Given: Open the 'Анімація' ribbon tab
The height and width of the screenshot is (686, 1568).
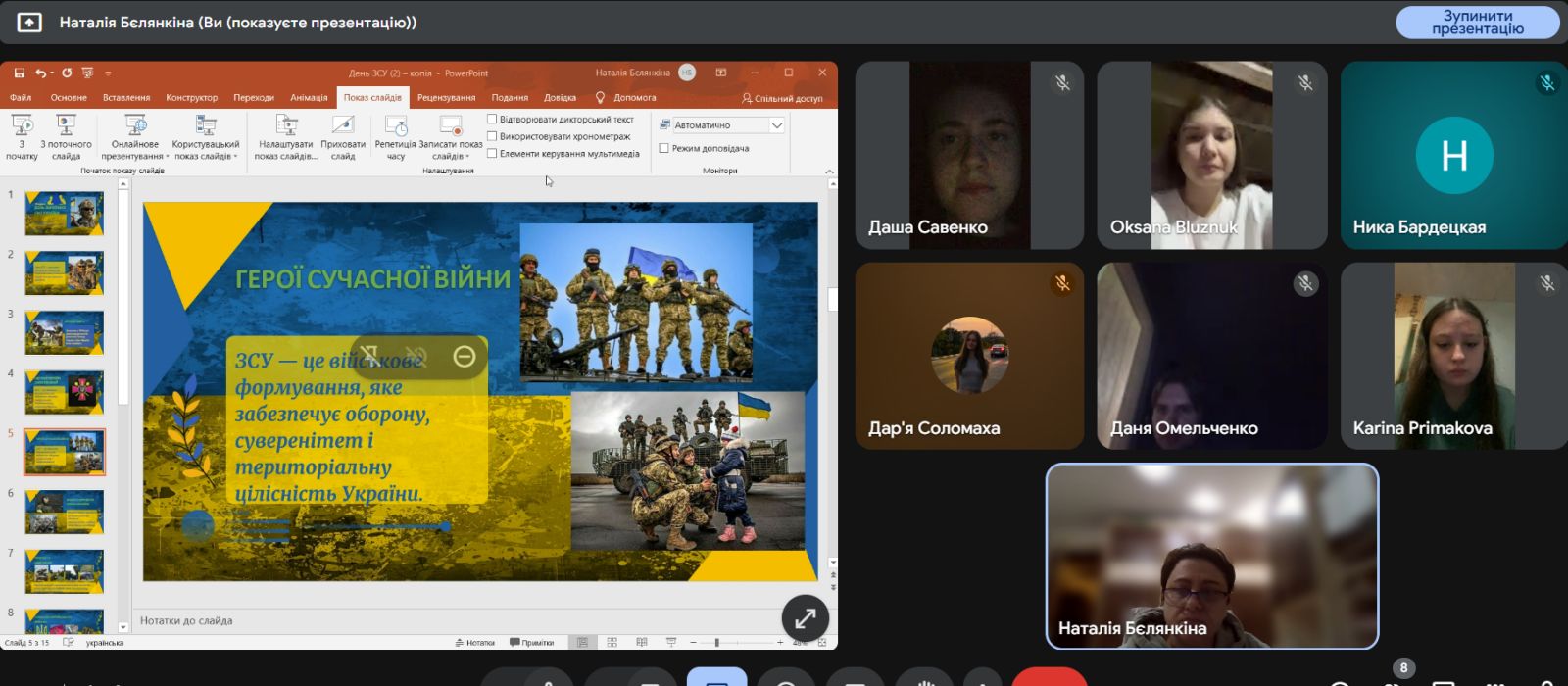Looking at the screenshot, I should pyautogui.click(x=309, y=97).
